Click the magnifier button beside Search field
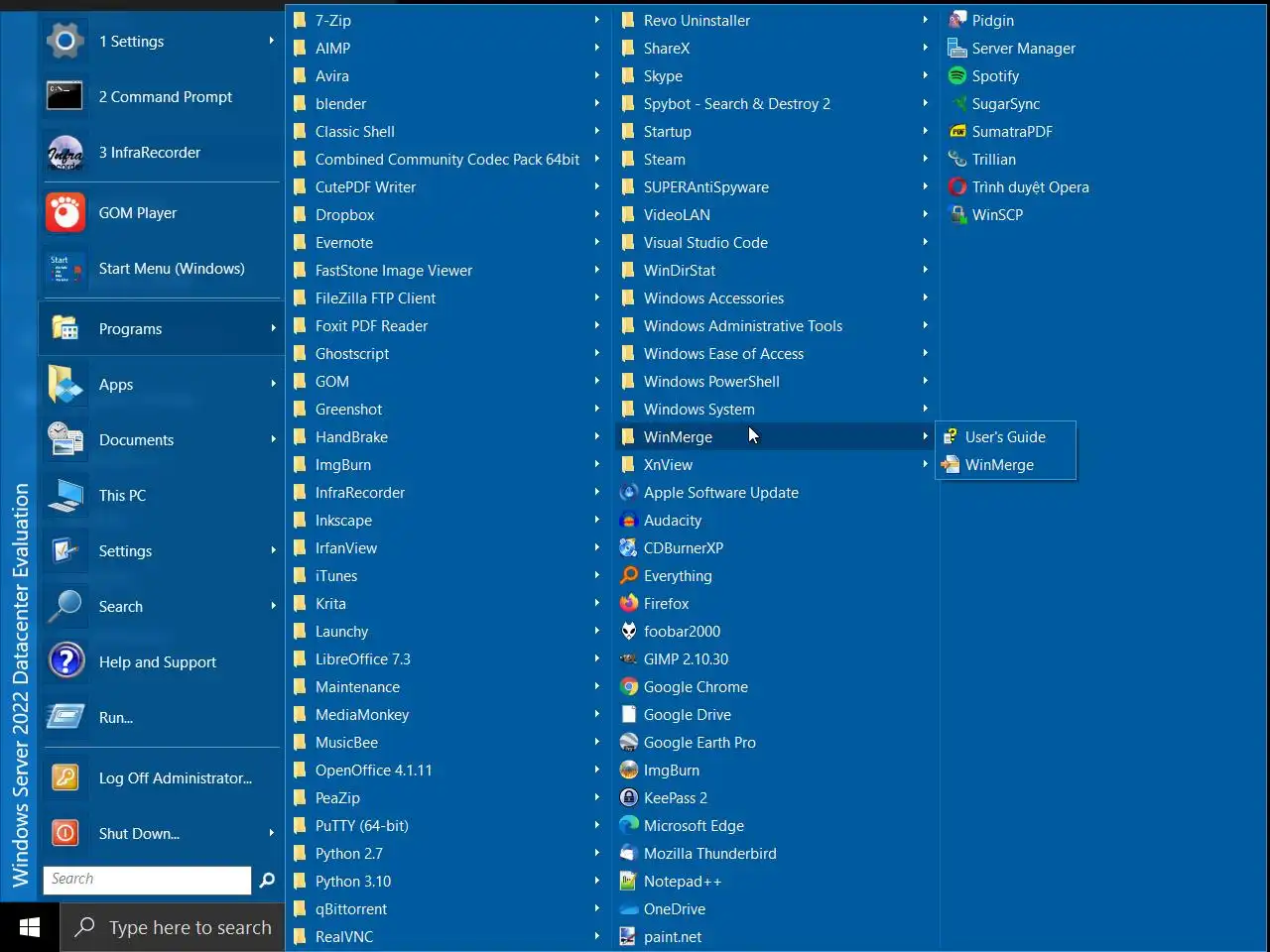Viewport: 1270px width, 952px height. (267, 880)
